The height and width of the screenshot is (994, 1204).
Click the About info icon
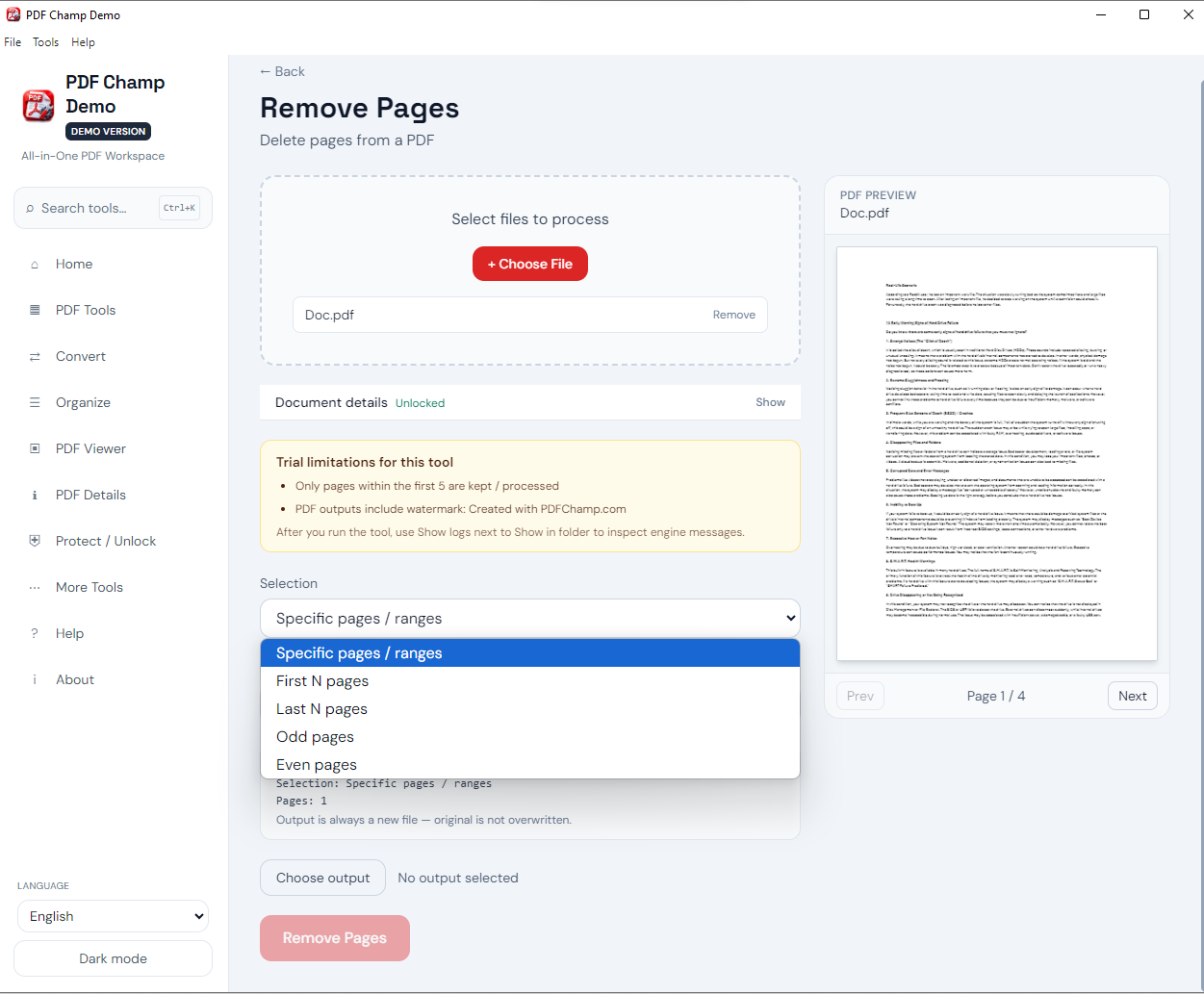(x=35, y=680)
